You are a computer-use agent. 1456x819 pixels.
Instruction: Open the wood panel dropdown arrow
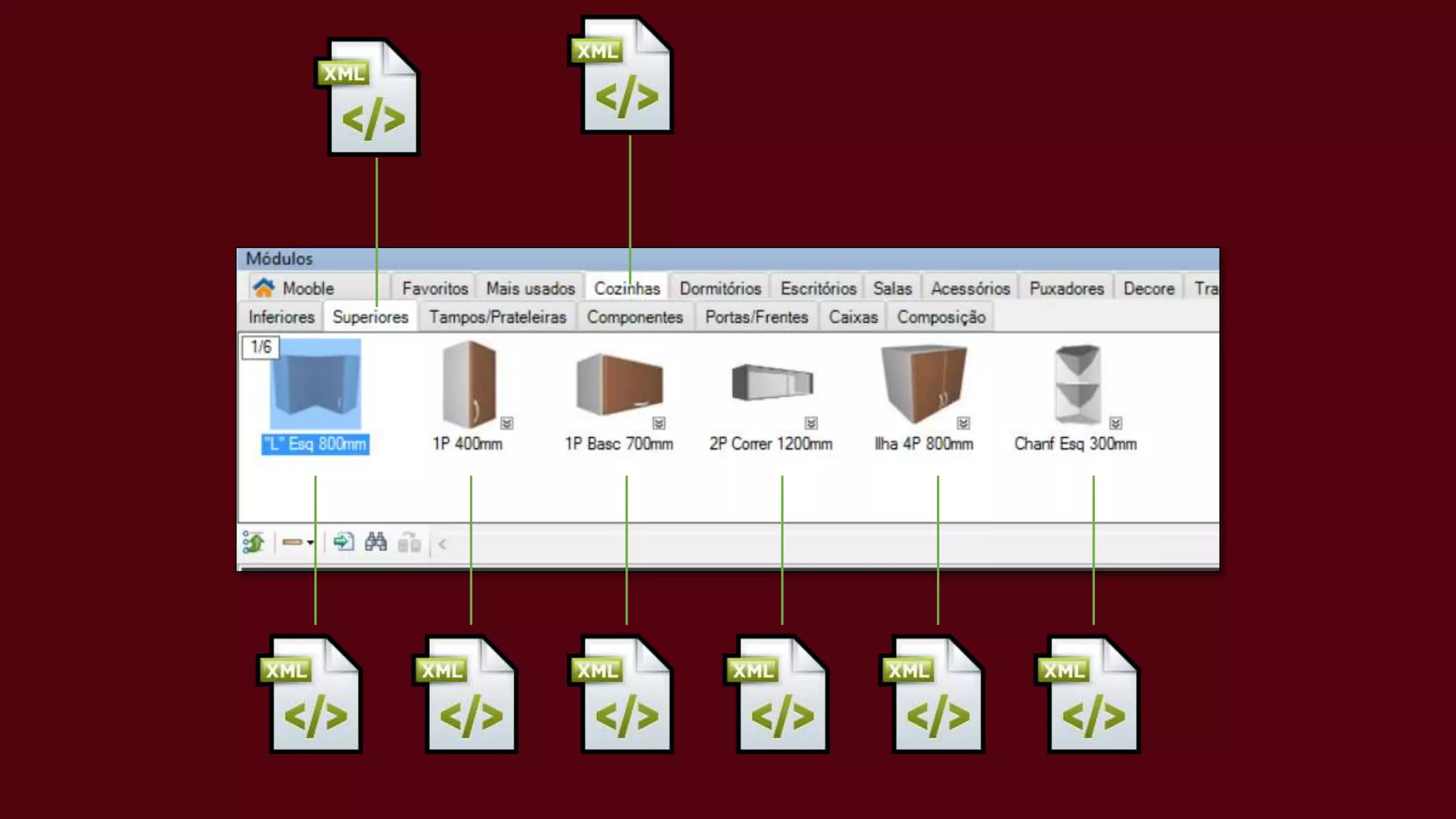click(310, 543)
